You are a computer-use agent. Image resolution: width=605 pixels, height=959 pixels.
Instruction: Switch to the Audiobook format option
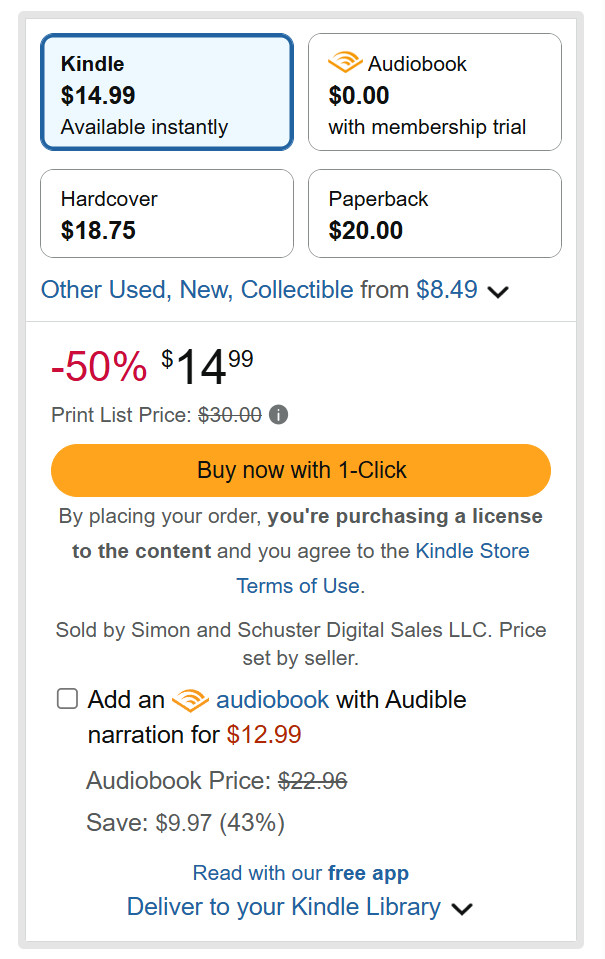(434, 92)
